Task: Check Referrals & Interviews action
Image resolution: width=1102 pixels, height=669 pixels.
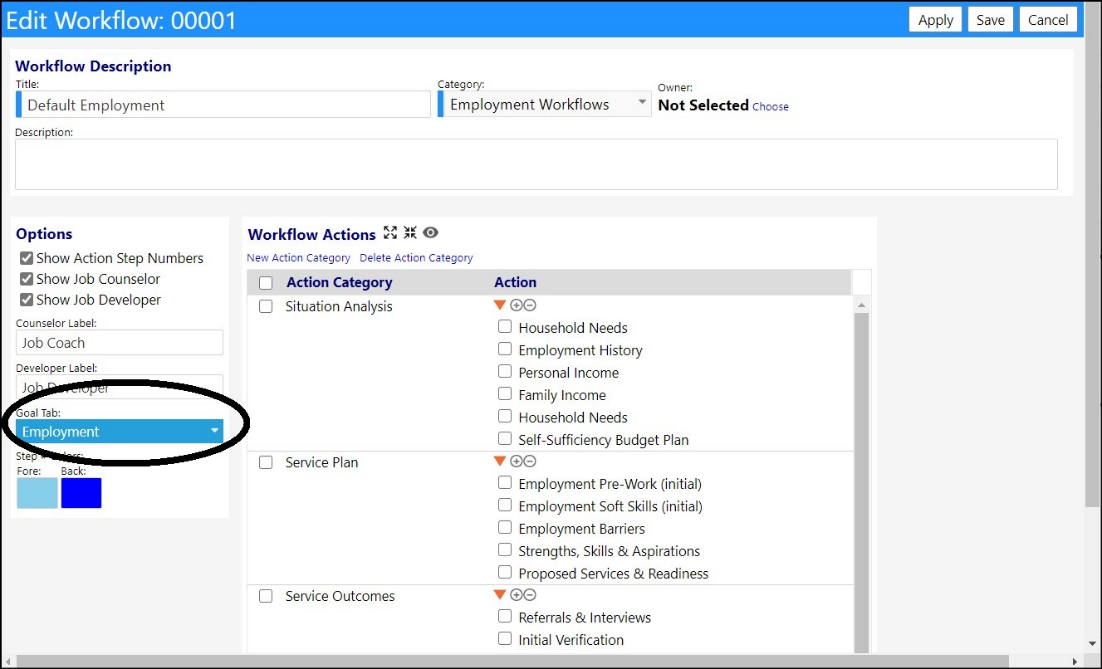Action: tap(505, 616)
